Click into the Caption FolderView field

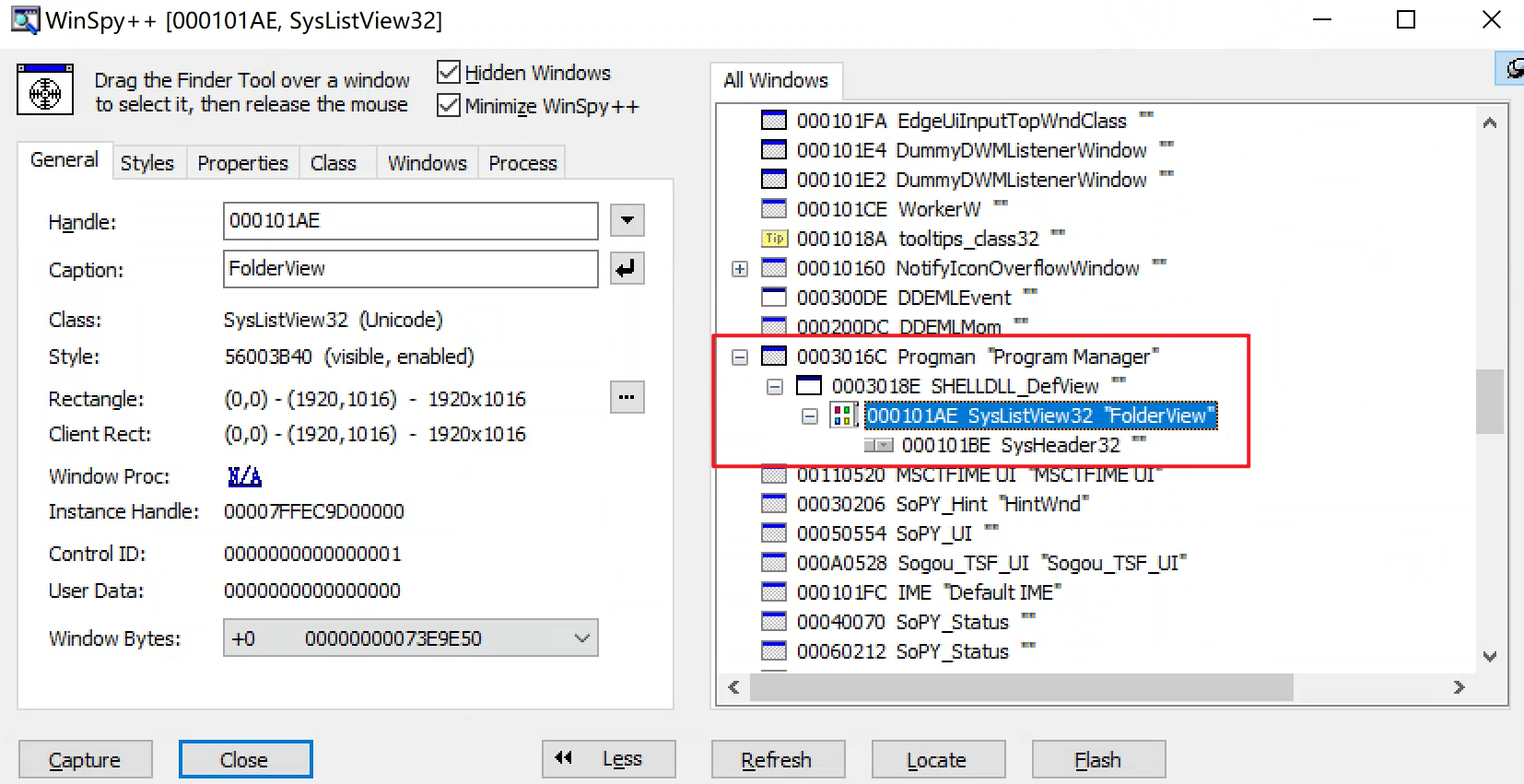click(411, 269)
